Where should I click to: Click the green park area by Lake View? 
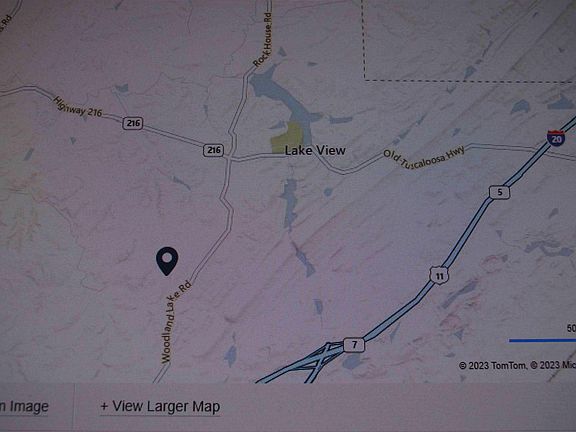(x=288, y=139)
